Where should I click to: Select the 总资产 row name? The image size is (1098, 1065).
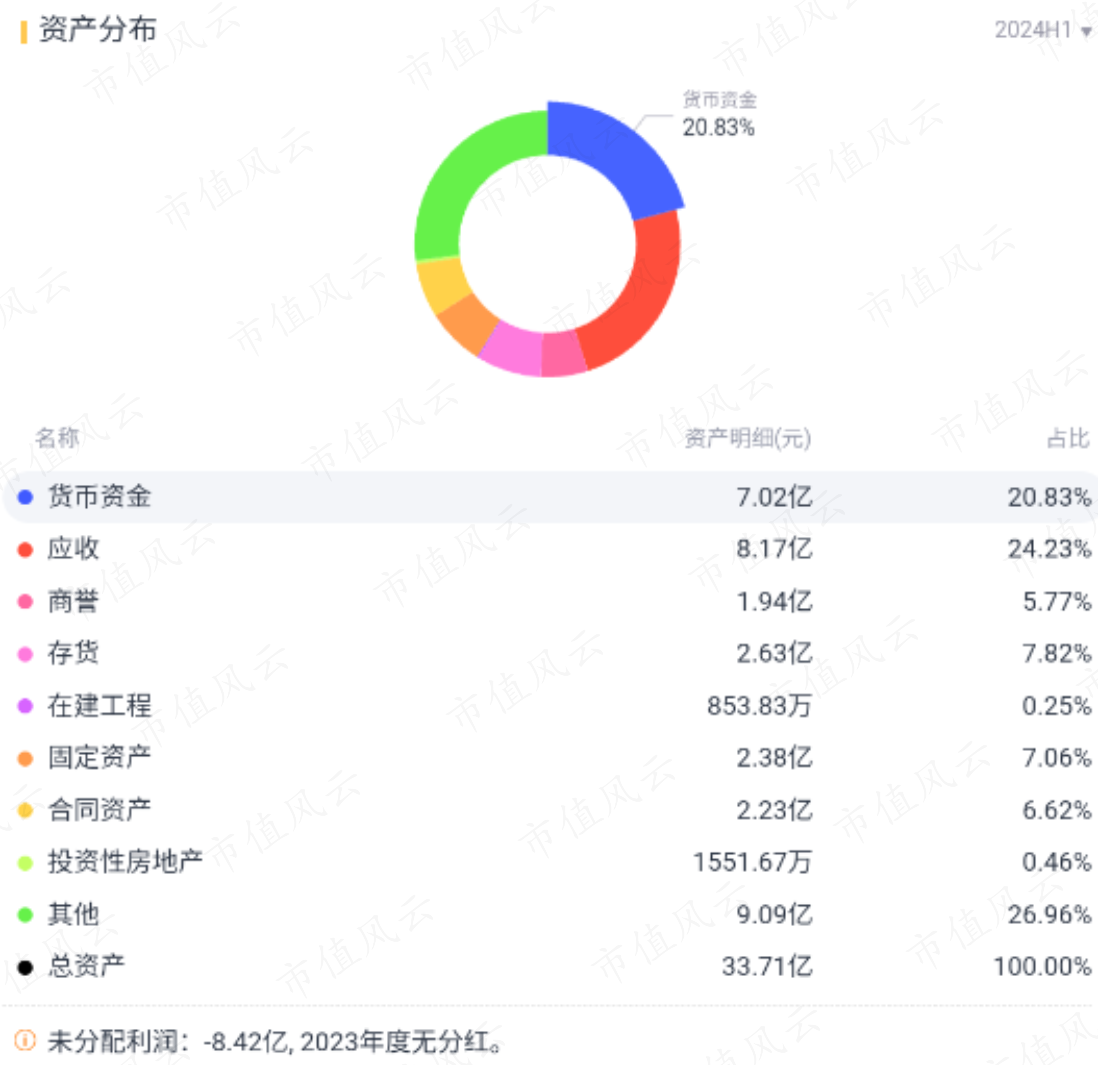[x=86, y=966]
